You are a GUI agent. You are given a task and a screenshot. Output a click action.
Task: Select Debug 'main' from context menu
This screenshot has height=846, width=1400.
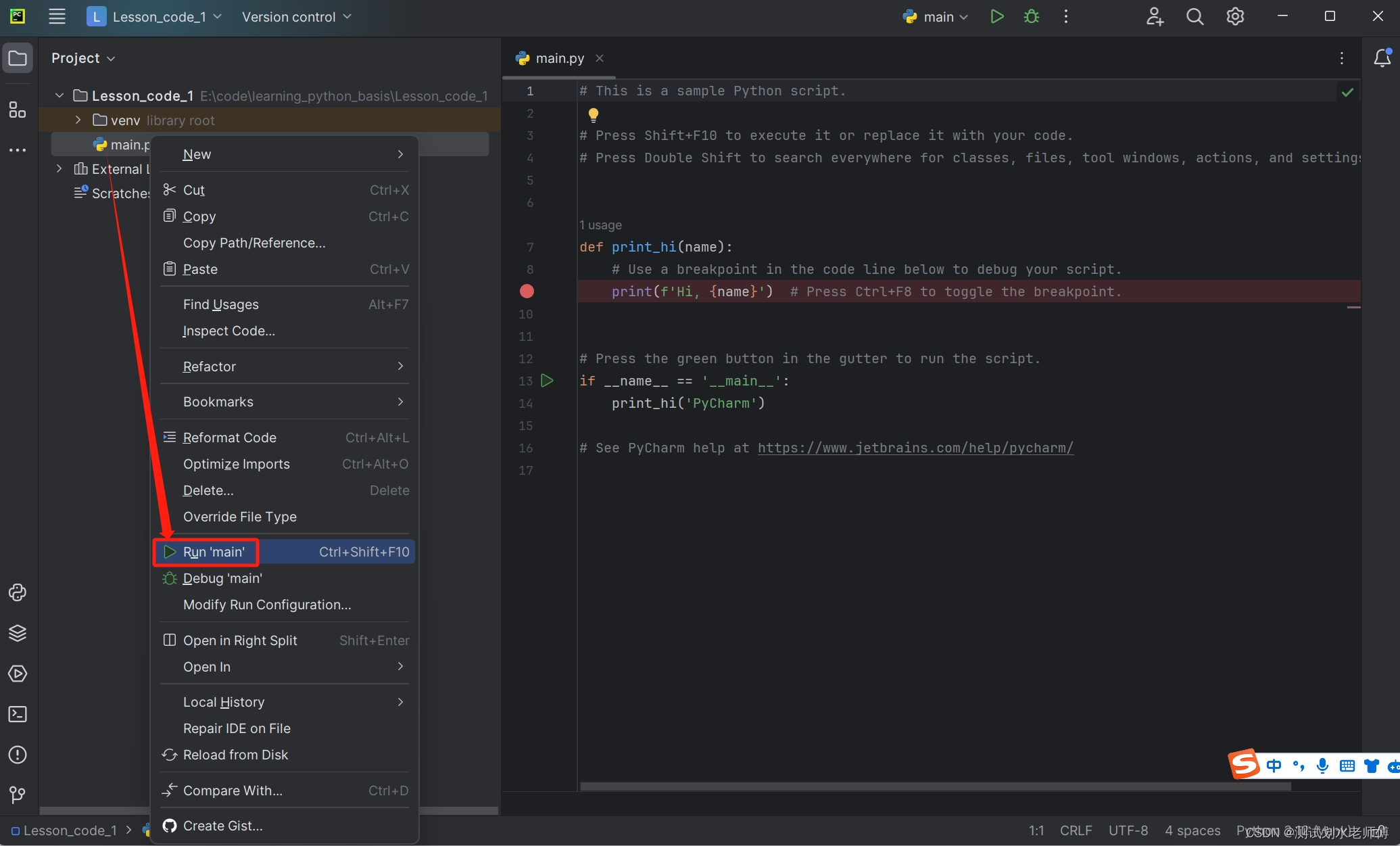(x=285, y=578)
